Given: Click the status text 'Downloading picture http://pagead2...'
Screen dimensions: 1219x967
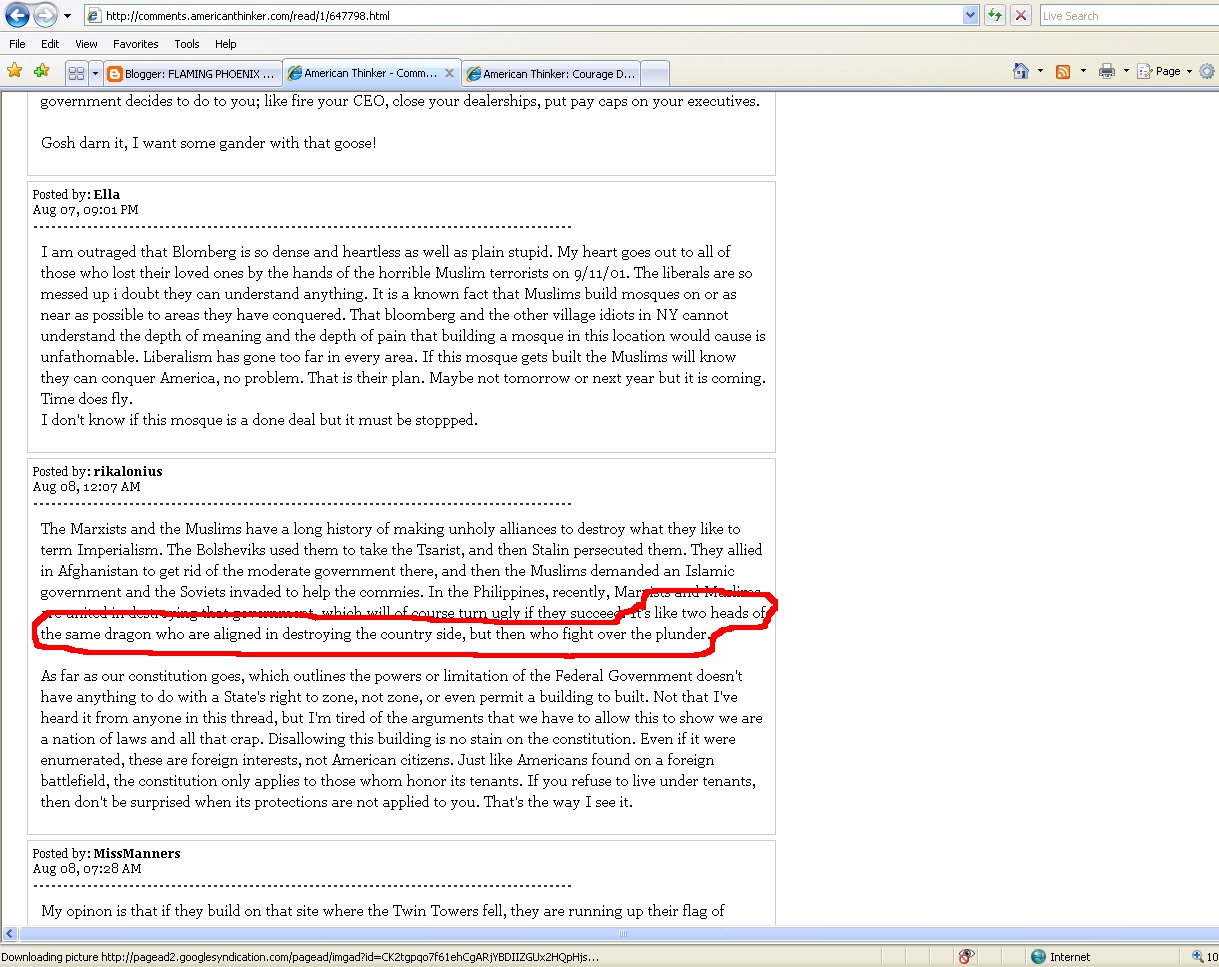Looking at the screenshot, I should click(x=300, y=956).
